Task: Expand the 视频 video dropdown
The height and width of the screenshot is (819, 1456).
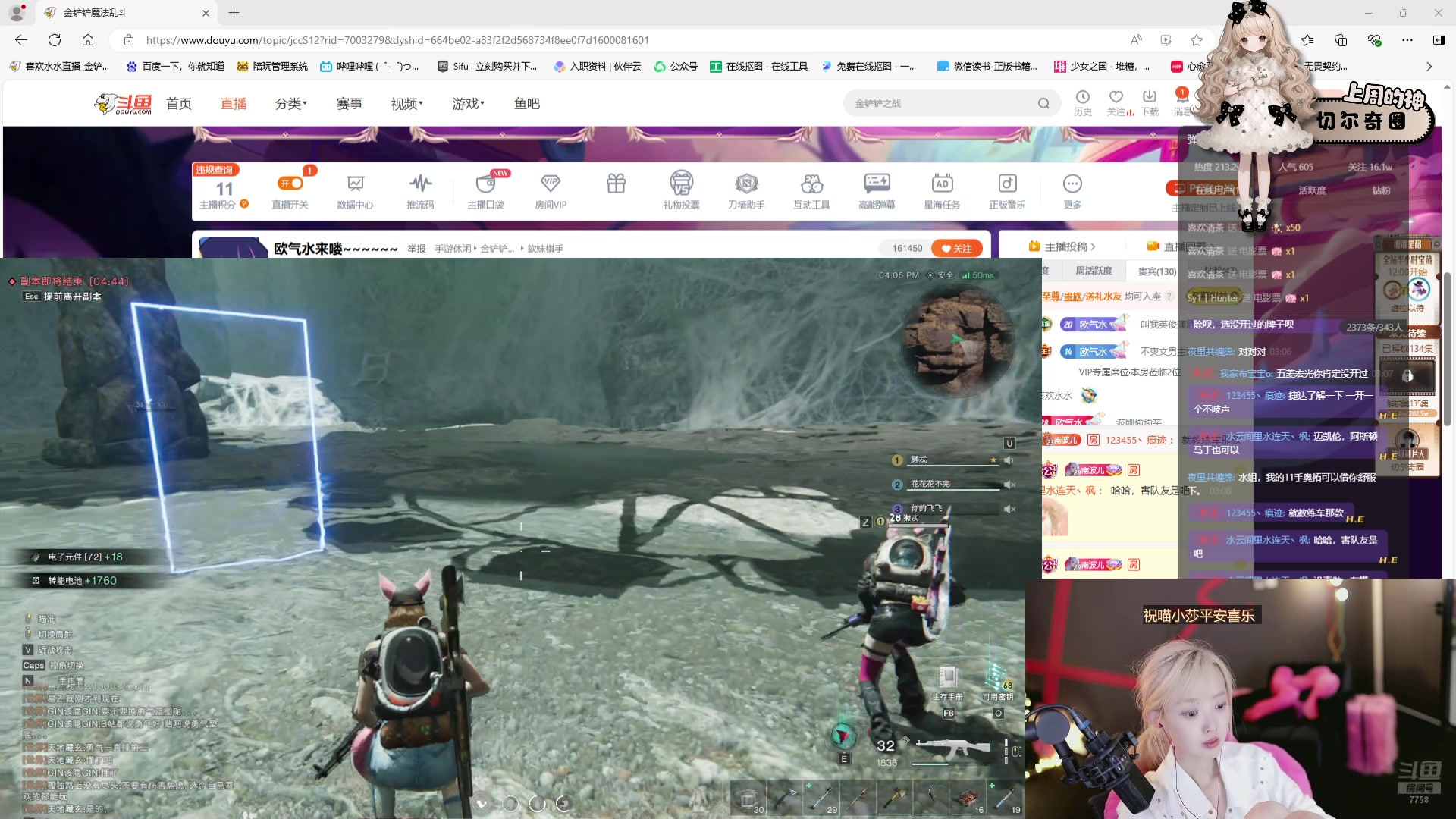Action: click(x=406, y=104)
